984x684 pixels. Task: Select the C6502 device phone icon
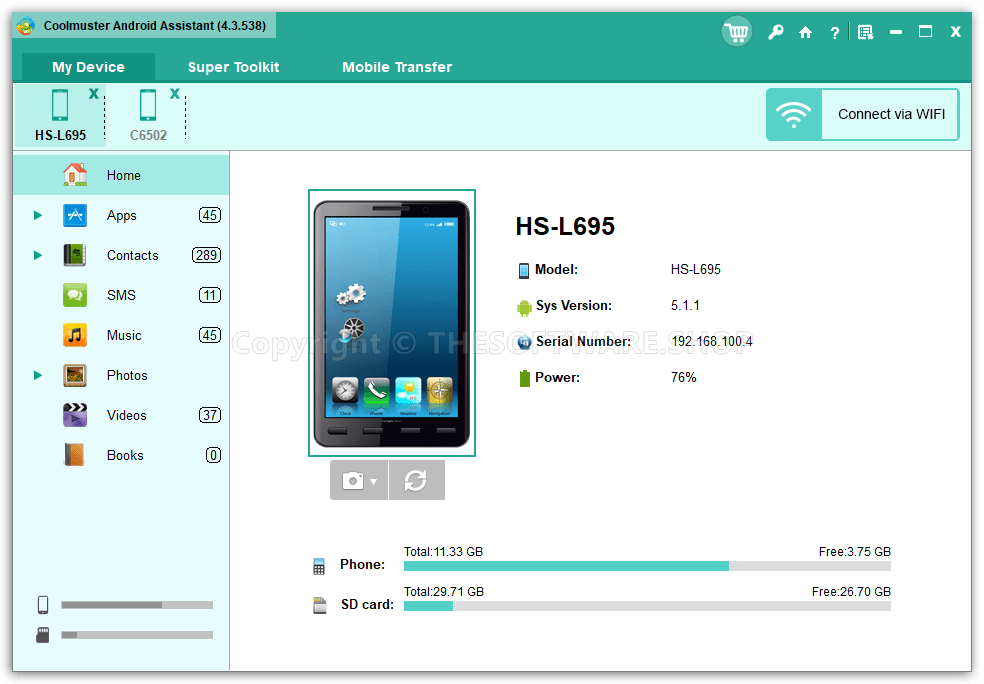click(x=148, y=105)
